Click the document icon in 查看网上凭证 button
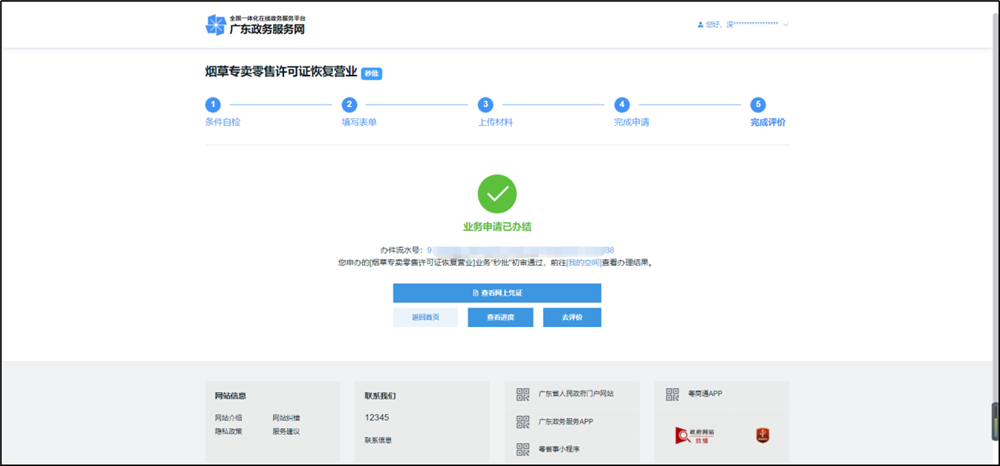Viewport: 1000px width, 466px height. (x=474, y=293)
